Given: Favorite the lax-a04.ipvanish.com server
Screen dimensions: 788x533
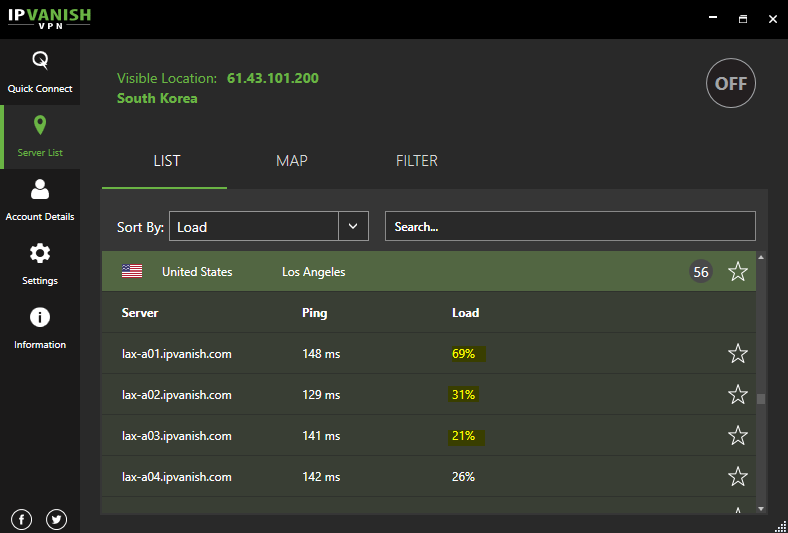Looking at the screenshot, I should [738, 477].
